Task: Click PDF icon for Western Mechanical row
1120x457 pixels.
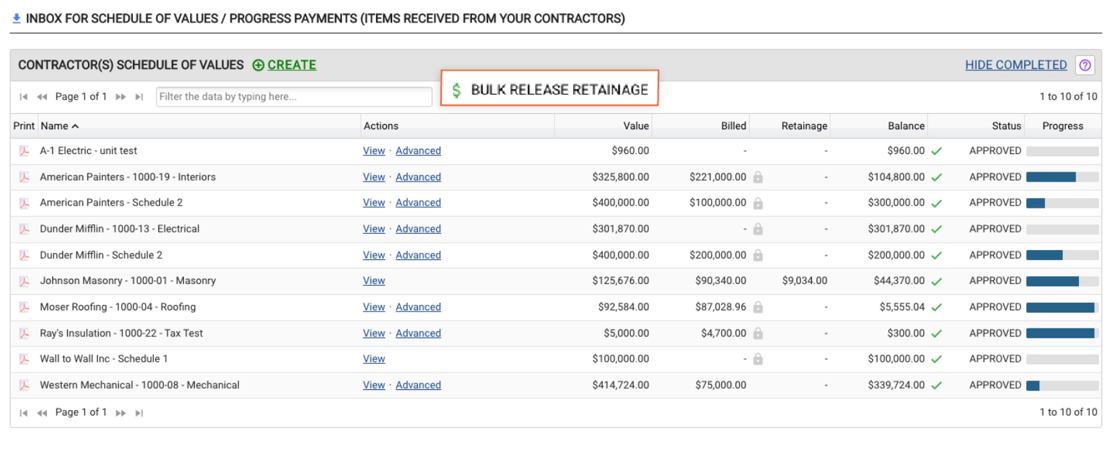Action: point(24,385)
